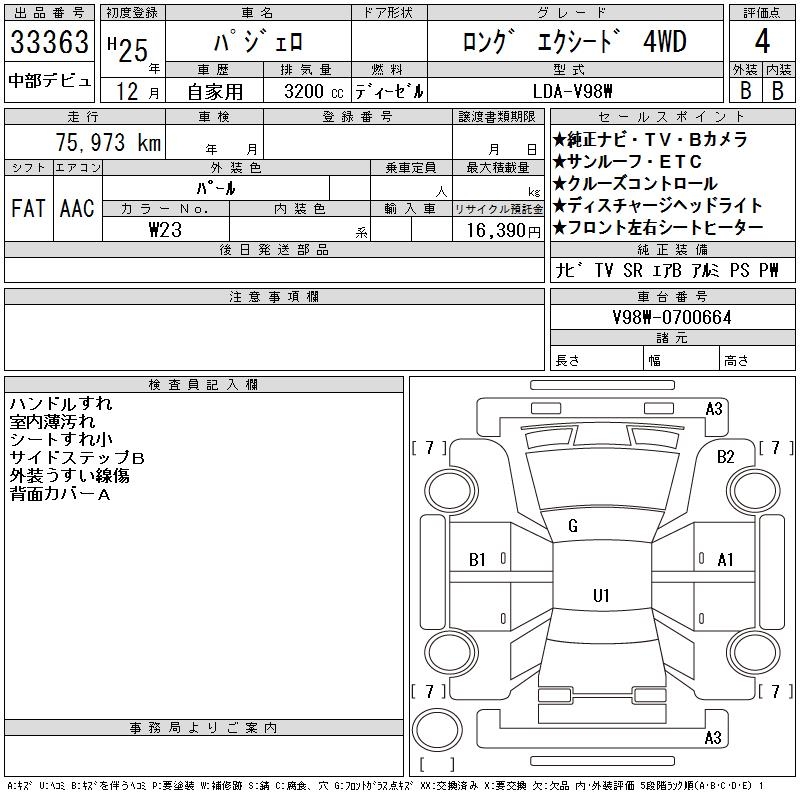Select the B grade under 外装
Viewport: 800px width, 800px height.
click(x=745, y=91)
